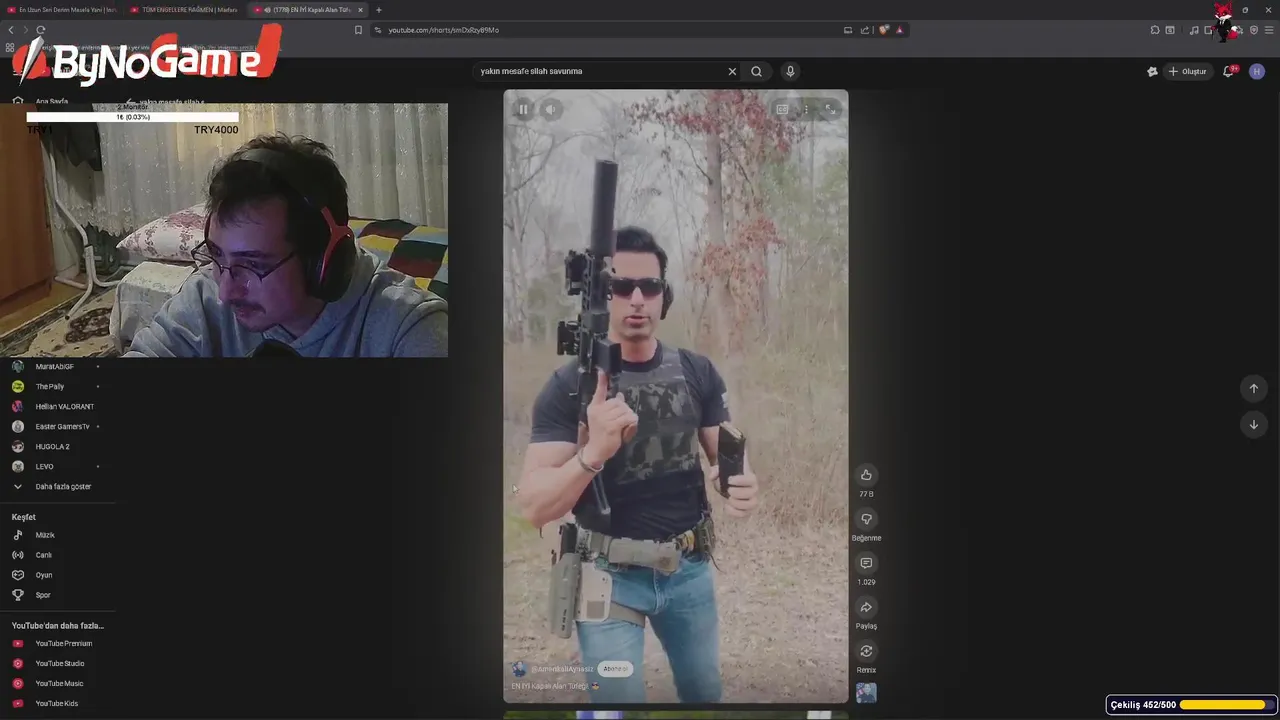Subscribe with the Abone ol button
Viewport: 1280px width, 720px height.
(x=615, y=668)
